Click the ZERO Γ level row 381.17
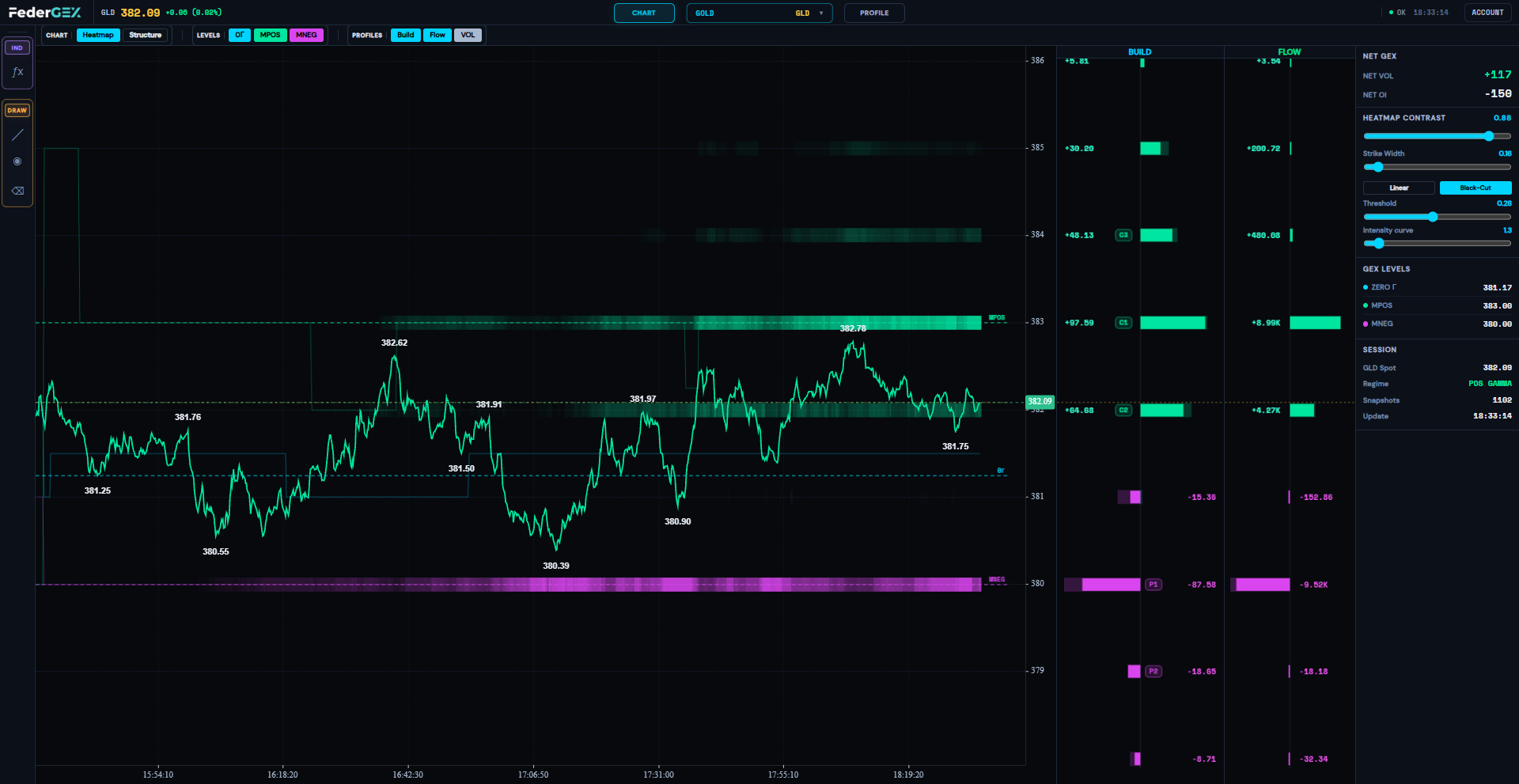 tap(1437, 287)
